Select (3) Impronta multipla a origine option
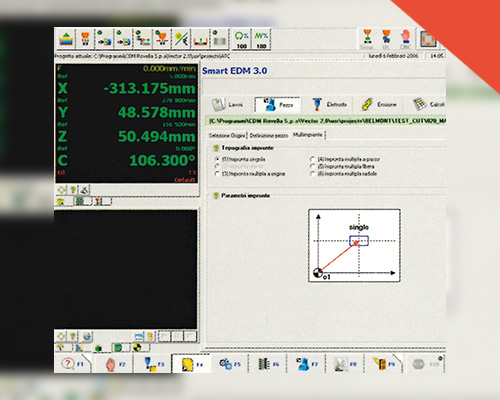Screen dimensions: 500x400 click(250, 174)
